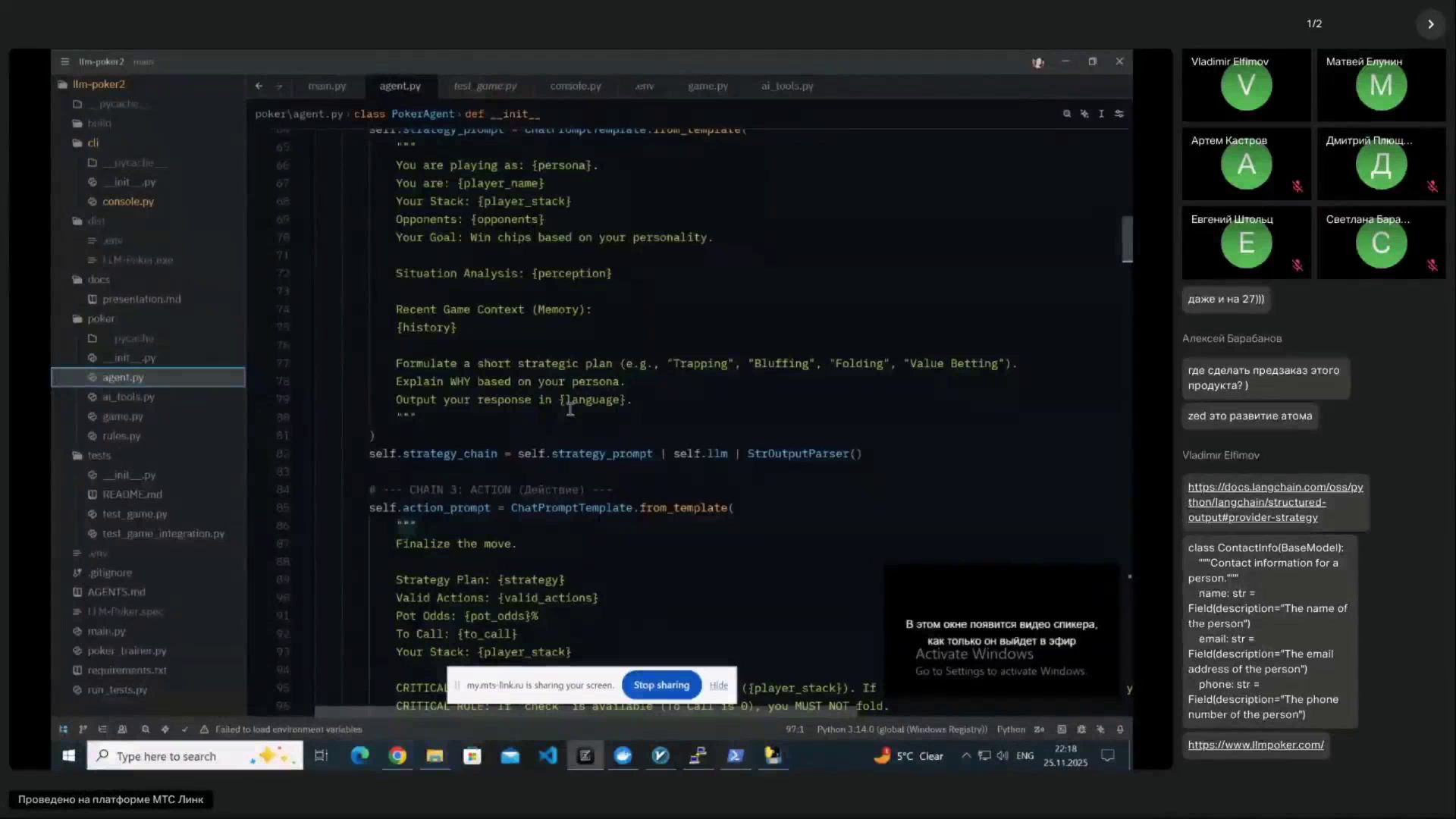The image size is (1456, 819).
Task: Open git panel icon in status bar
Action: coord(83,730)
